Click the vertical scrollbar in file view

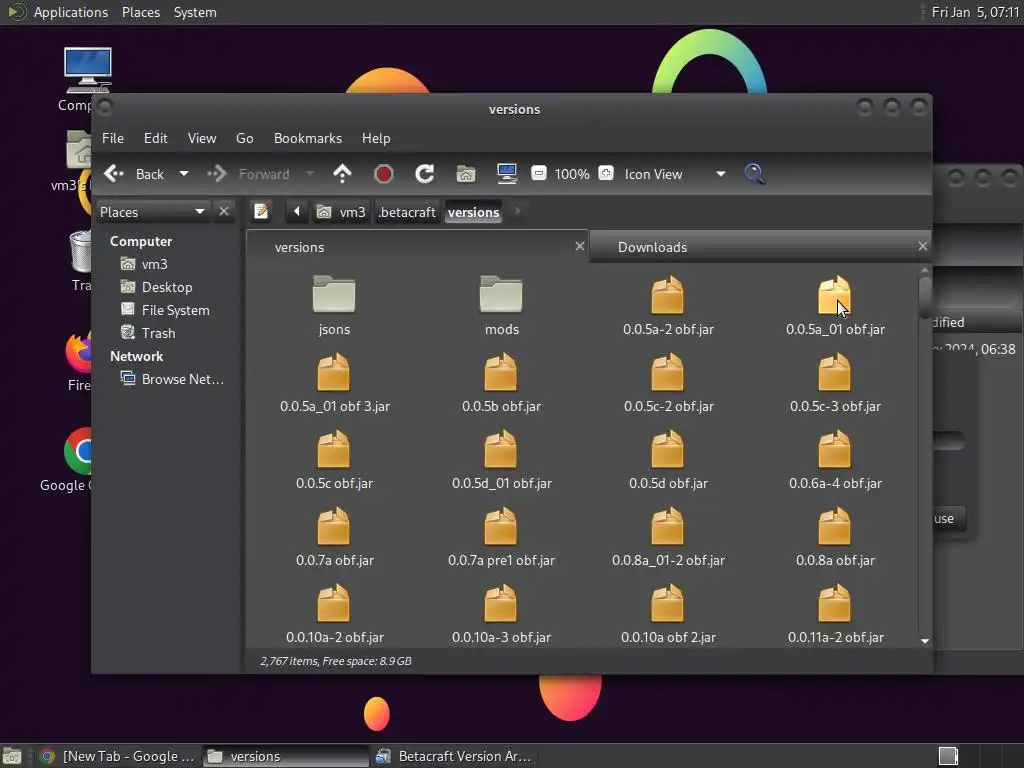tap(925, 295)
